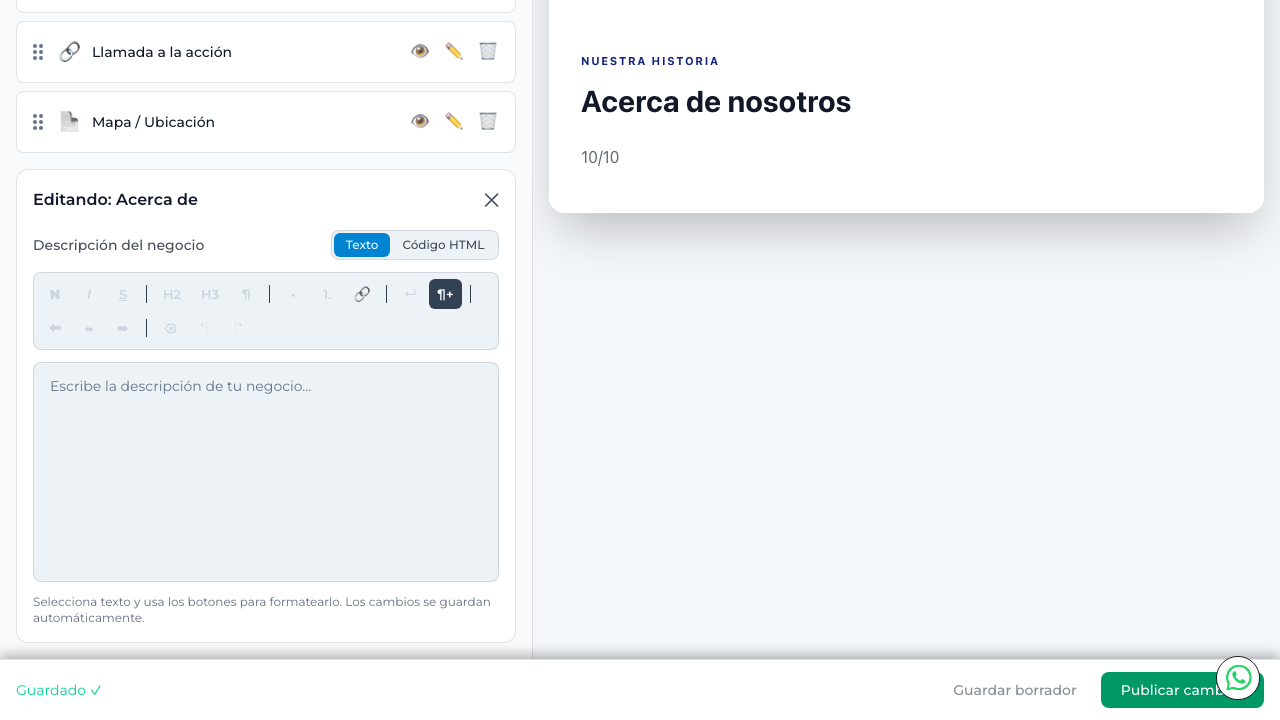This screenshot has width=1280, height=720.
Task: Click the Selecciona texto helper note
Action: coord(262,610)
